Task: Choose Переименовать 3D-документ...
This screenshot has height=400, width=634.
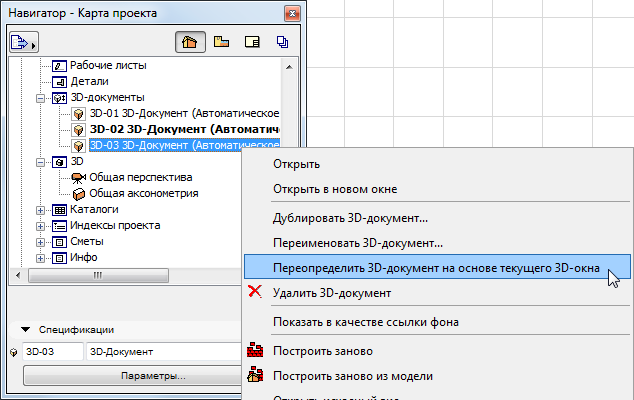Action: 437,243
